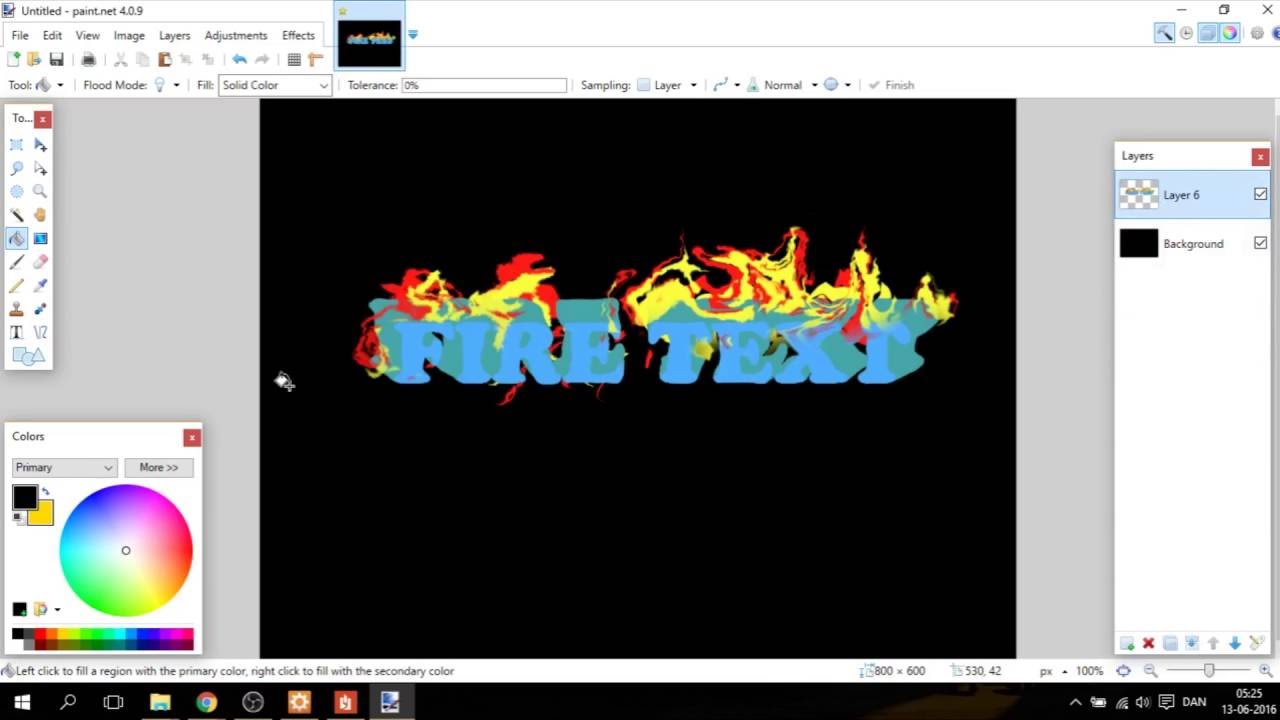Open the Primary color mode dropdown
Viewport: 1280px width, 720px height.
pos(65,467)
